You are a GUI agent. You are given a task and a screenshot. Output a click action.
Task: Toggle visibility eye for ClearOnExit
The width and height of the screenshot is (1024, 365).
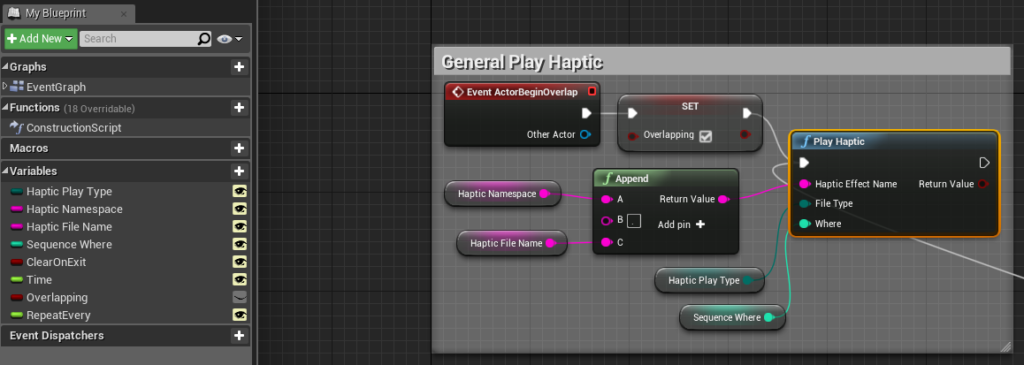click(240, 262)
